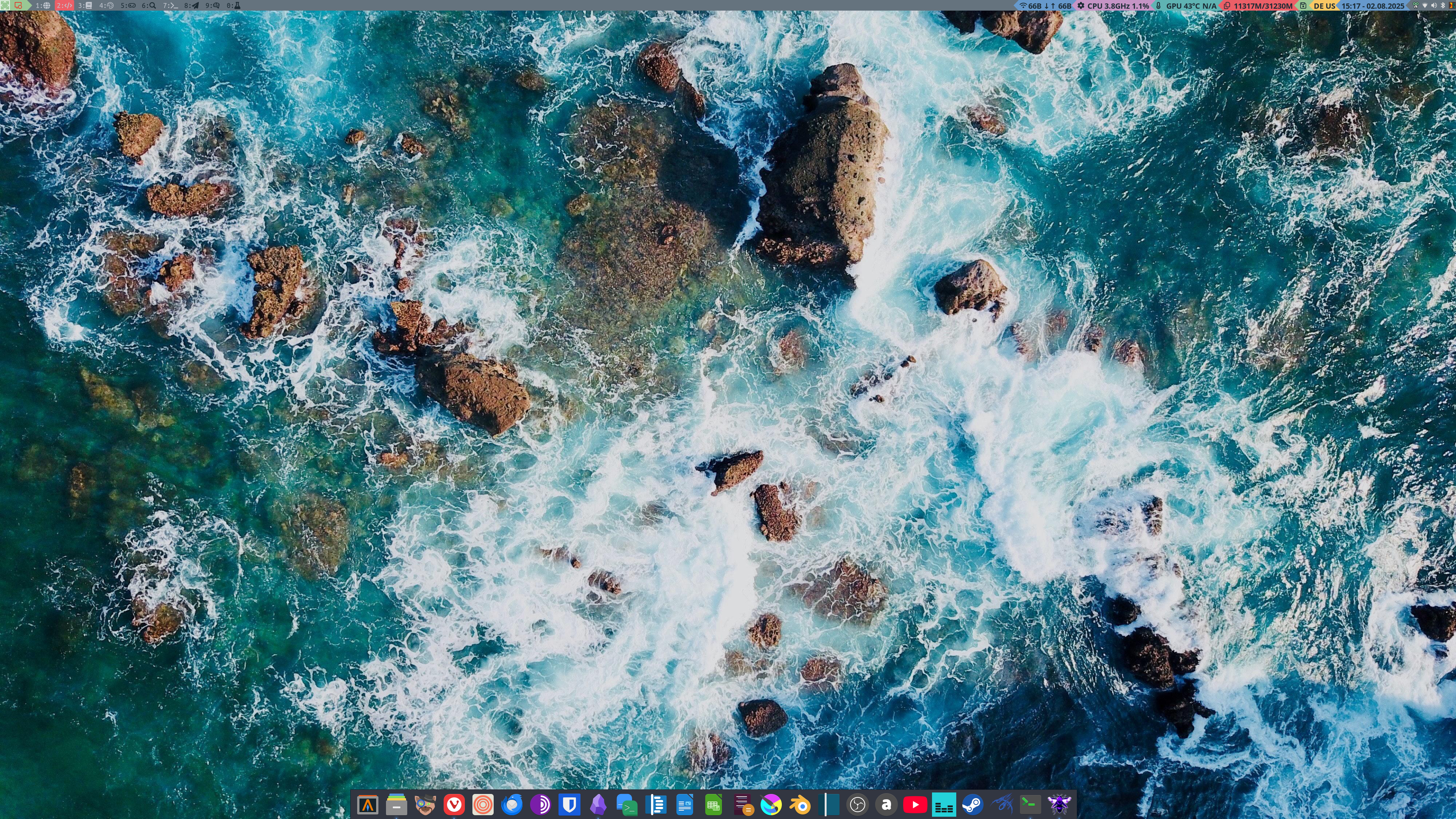Image resolution: width=1456 pixels, height=819 pixels.
Task: Open Thunderbird mail client in dock
Action: [511, 804]
